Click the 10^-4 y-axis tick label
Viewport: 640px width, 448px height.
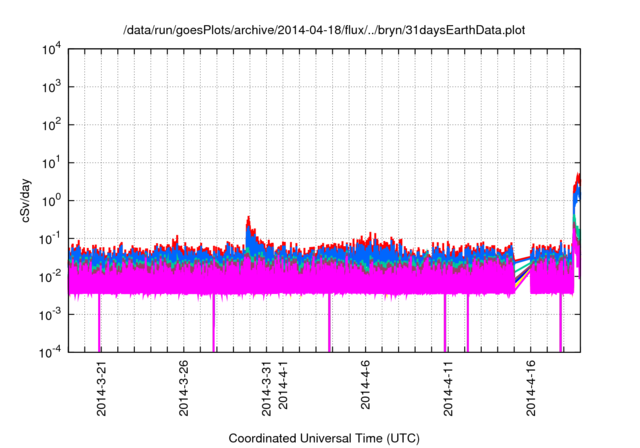[50, 351]
